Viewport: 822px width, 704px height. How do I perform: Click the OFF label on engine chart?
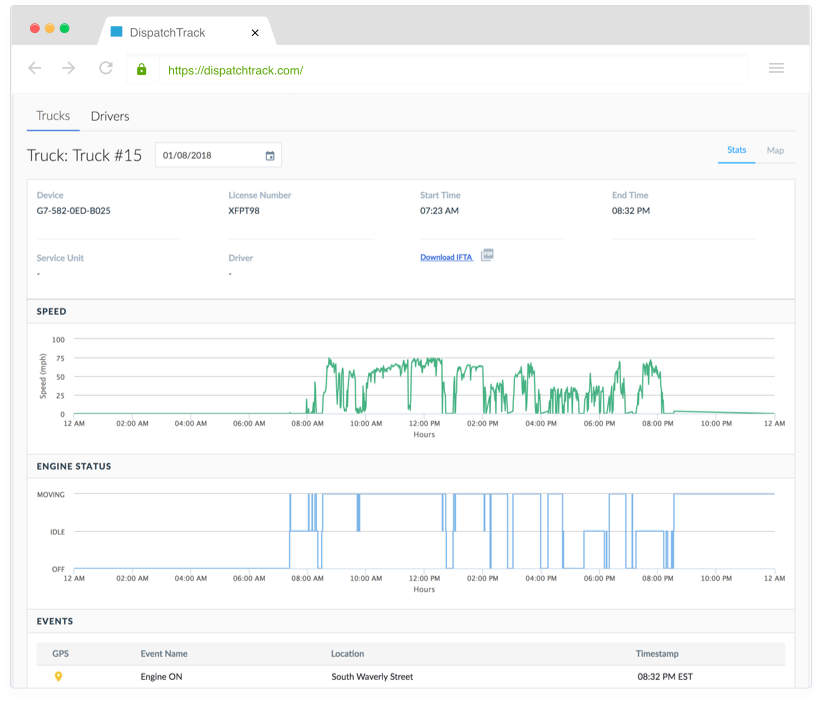pos(58,569)
